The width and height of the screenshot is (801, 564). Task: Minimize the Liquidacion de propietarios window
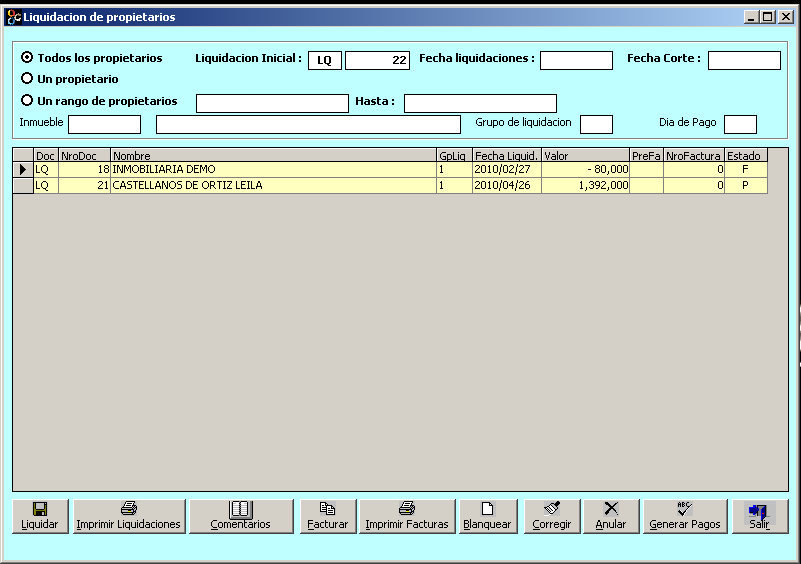click(751, 17)
